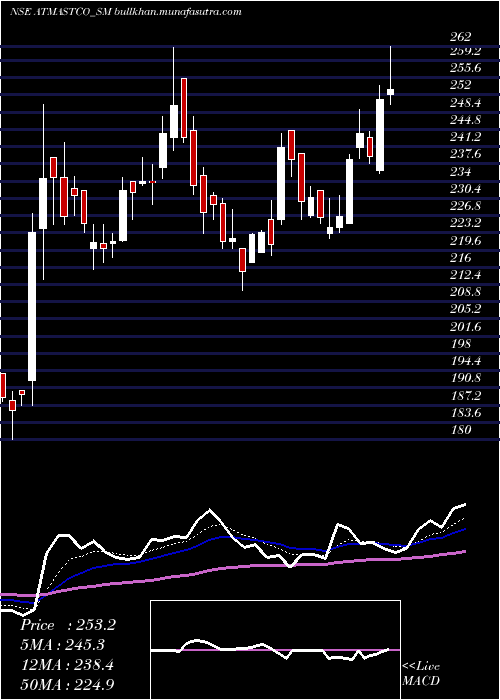Click the 244.8 price axis label
This screenshot has height=700, width=500.
466,120
